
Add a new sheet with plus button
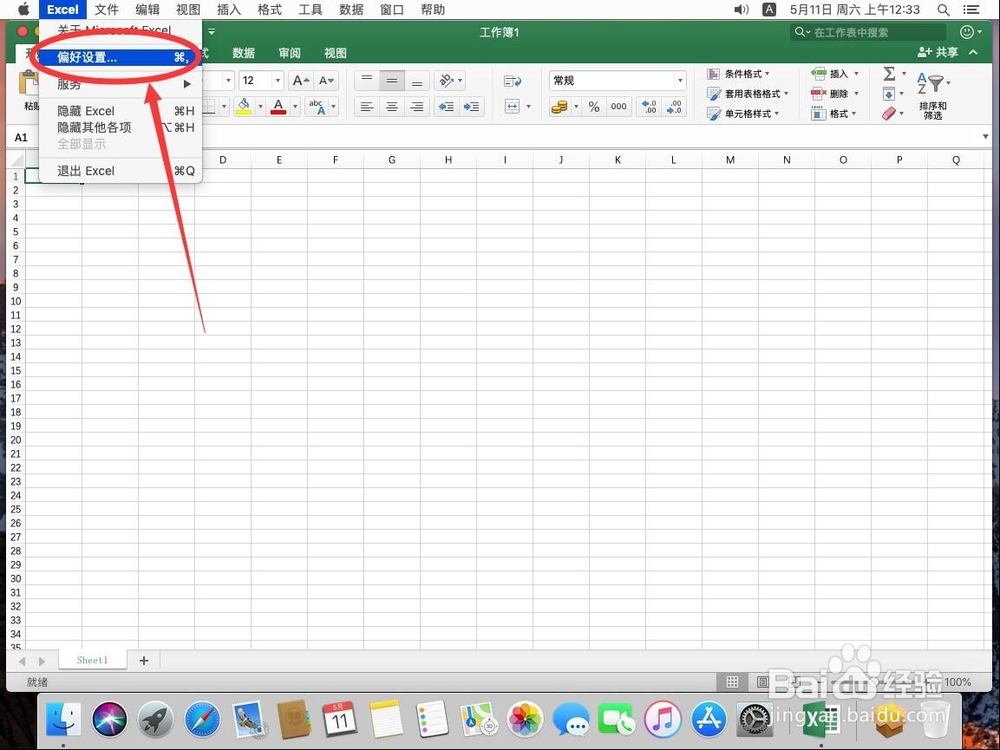143,660
